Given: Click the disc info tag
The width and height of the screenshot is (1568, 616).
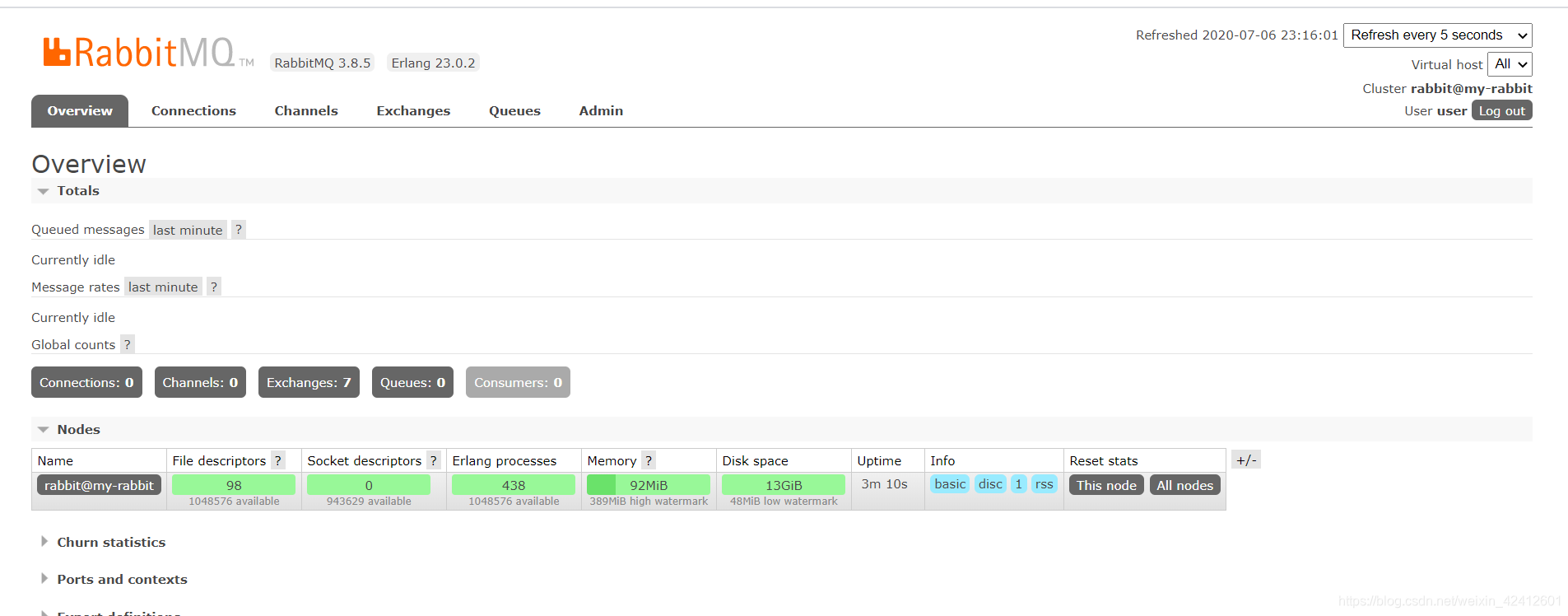Looking at the screenshot, I should (x=990, y=484).
